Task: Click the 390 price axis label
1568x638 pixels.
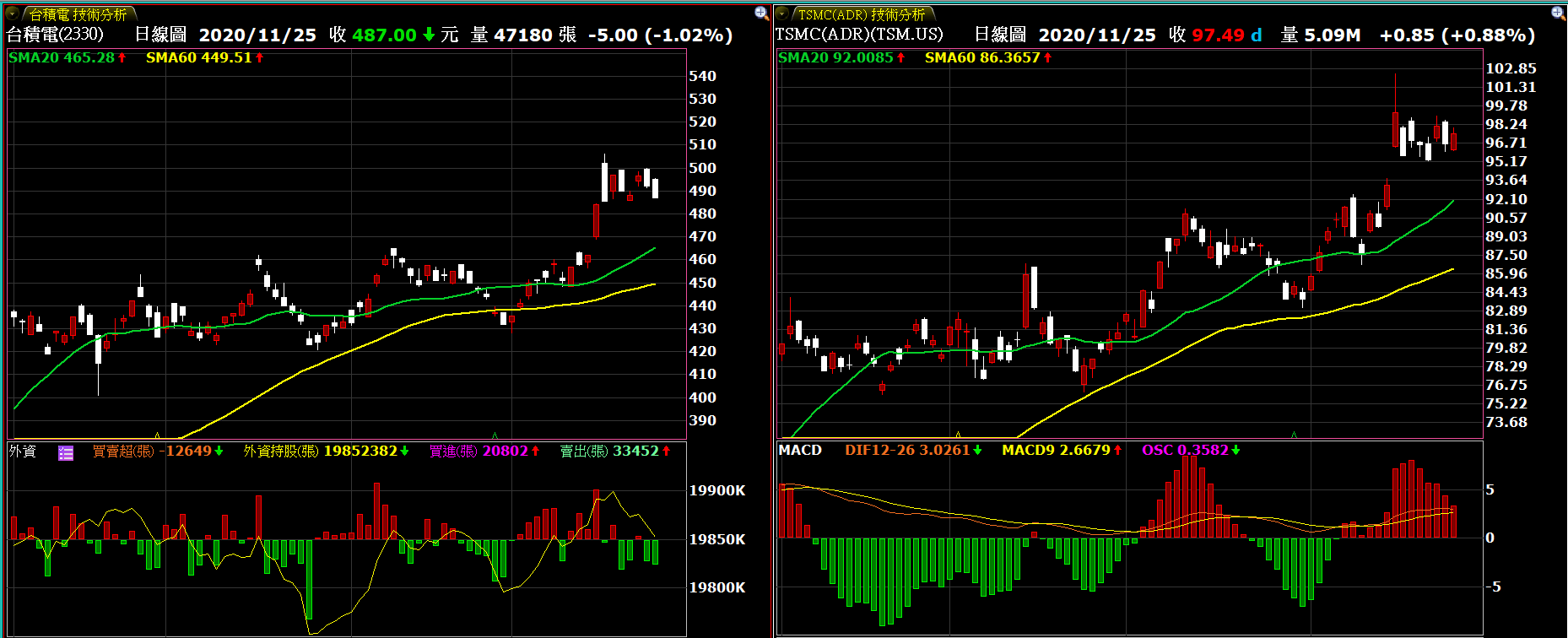Action: 703,420
